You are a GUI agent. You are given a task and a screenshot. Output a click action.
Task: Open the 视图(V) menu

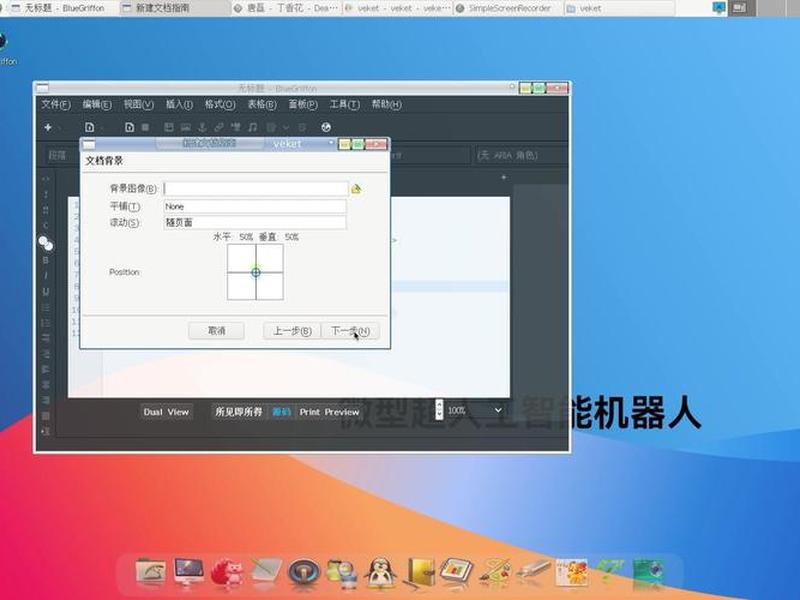tap(138, 104)
